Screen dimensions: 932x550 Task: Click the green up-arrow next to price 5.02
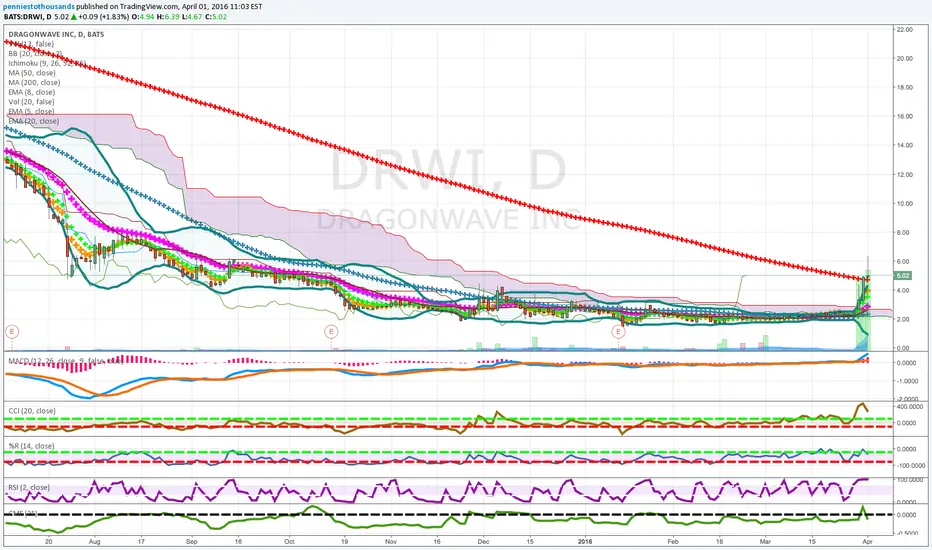coord(74,17)
